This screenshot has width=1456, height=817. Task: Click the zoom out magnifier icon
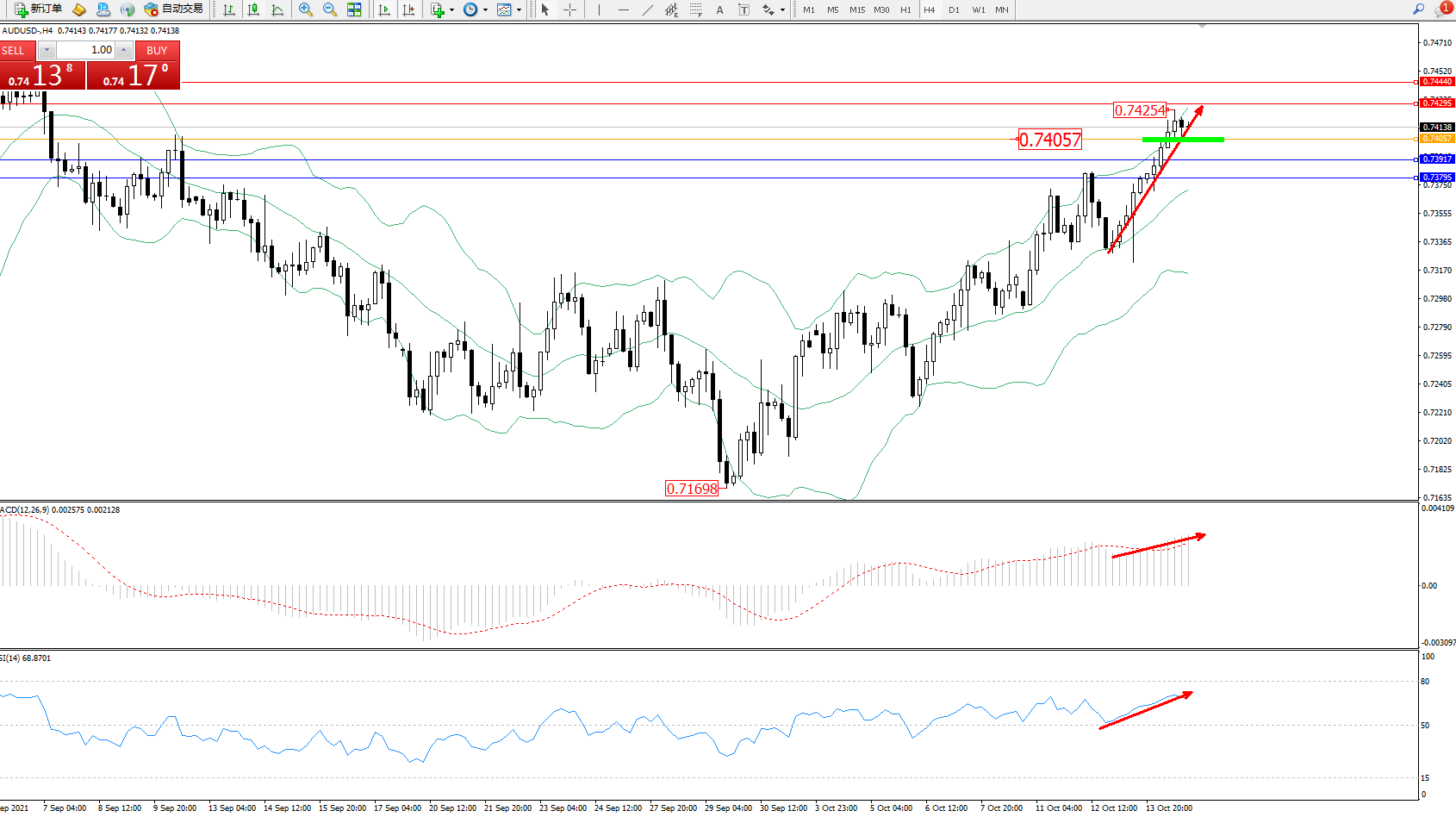pyautogui.click(x=329, y=9)
